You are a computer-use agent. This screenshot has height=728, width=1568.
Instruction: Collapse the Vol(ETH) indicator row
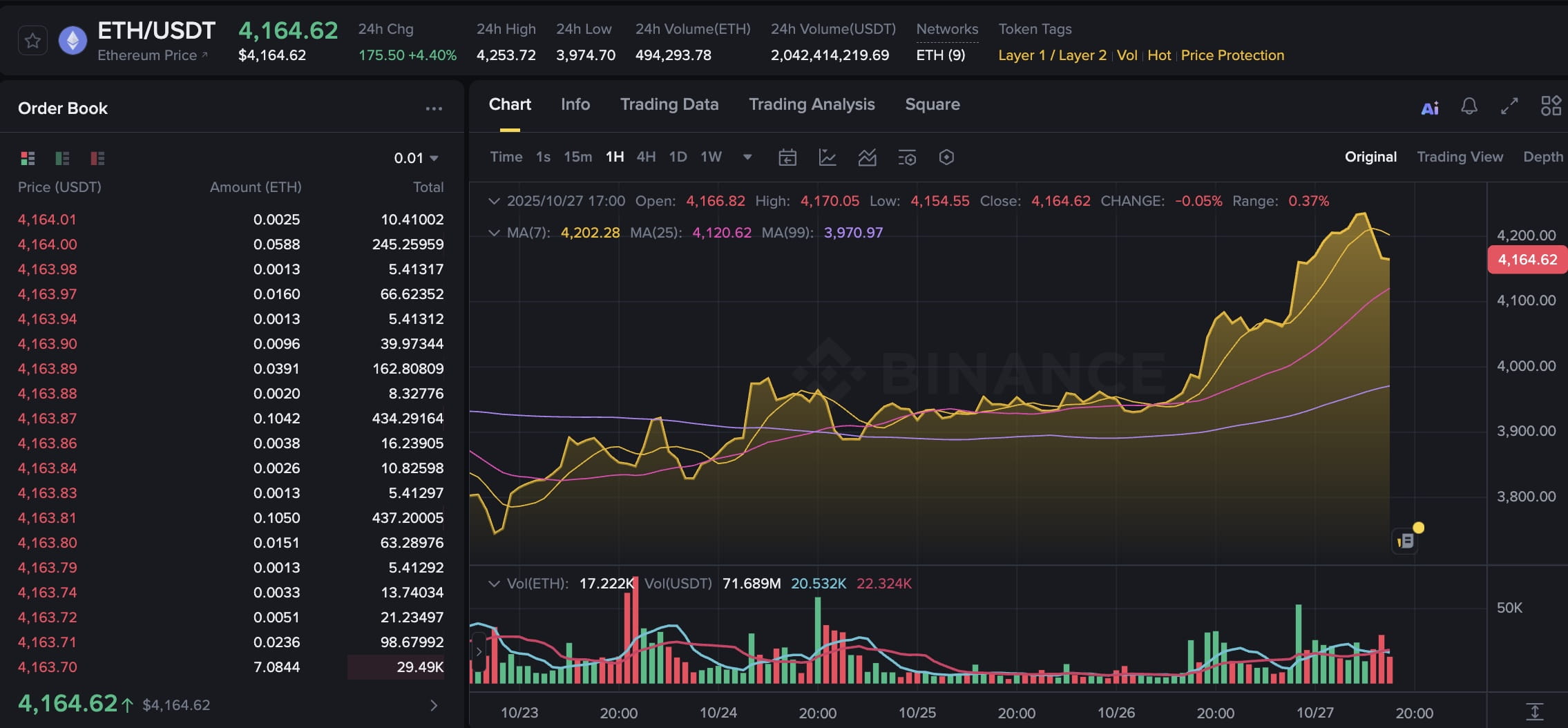pos(493,584)
